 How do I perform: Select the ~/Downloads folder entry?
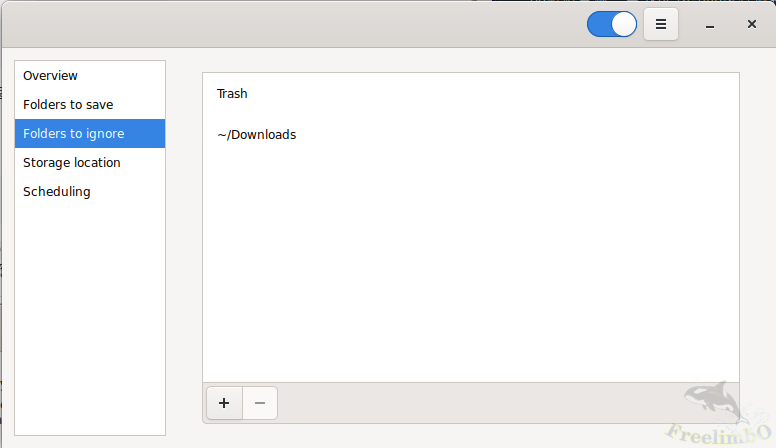pyautogui.click(x=257, y=134)
